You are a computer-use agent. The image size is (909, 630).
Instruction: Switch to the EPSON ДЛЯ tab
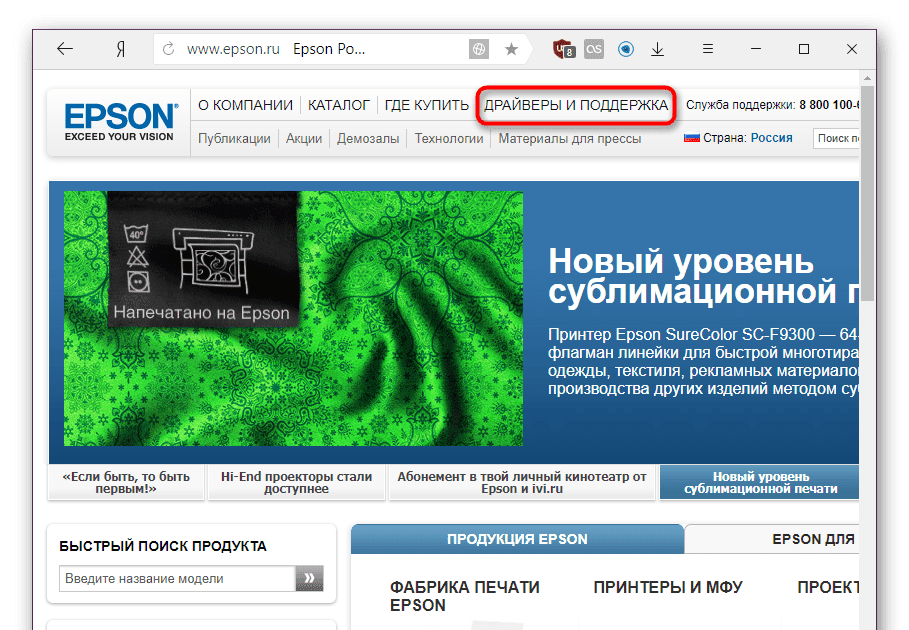pos(772,539)
